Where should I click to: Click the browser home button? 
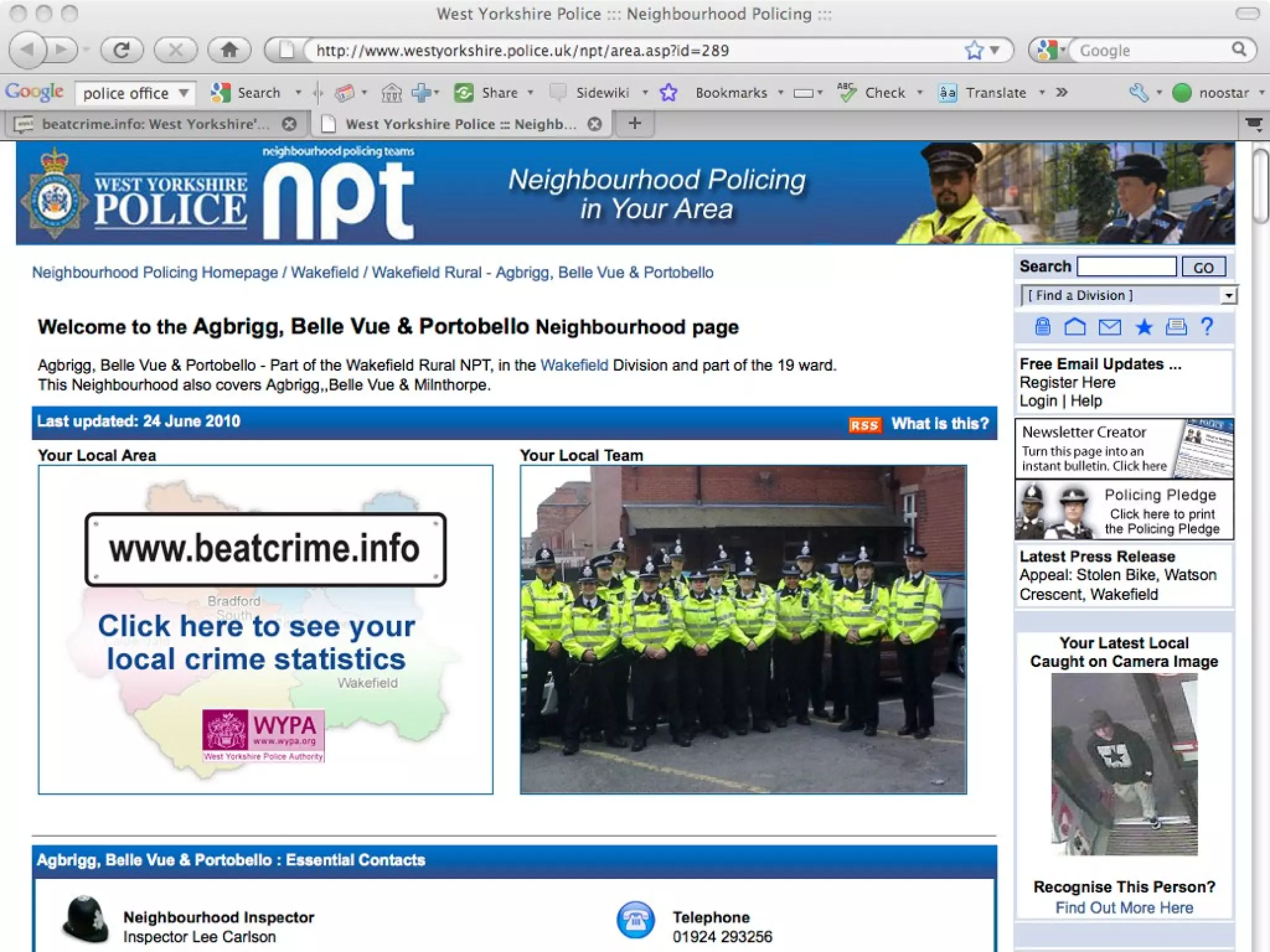229,50
